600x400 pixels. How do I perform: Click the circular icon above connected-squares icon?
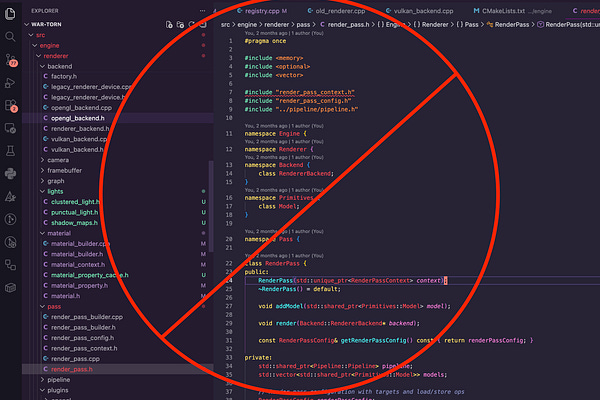tap(10, 242)
